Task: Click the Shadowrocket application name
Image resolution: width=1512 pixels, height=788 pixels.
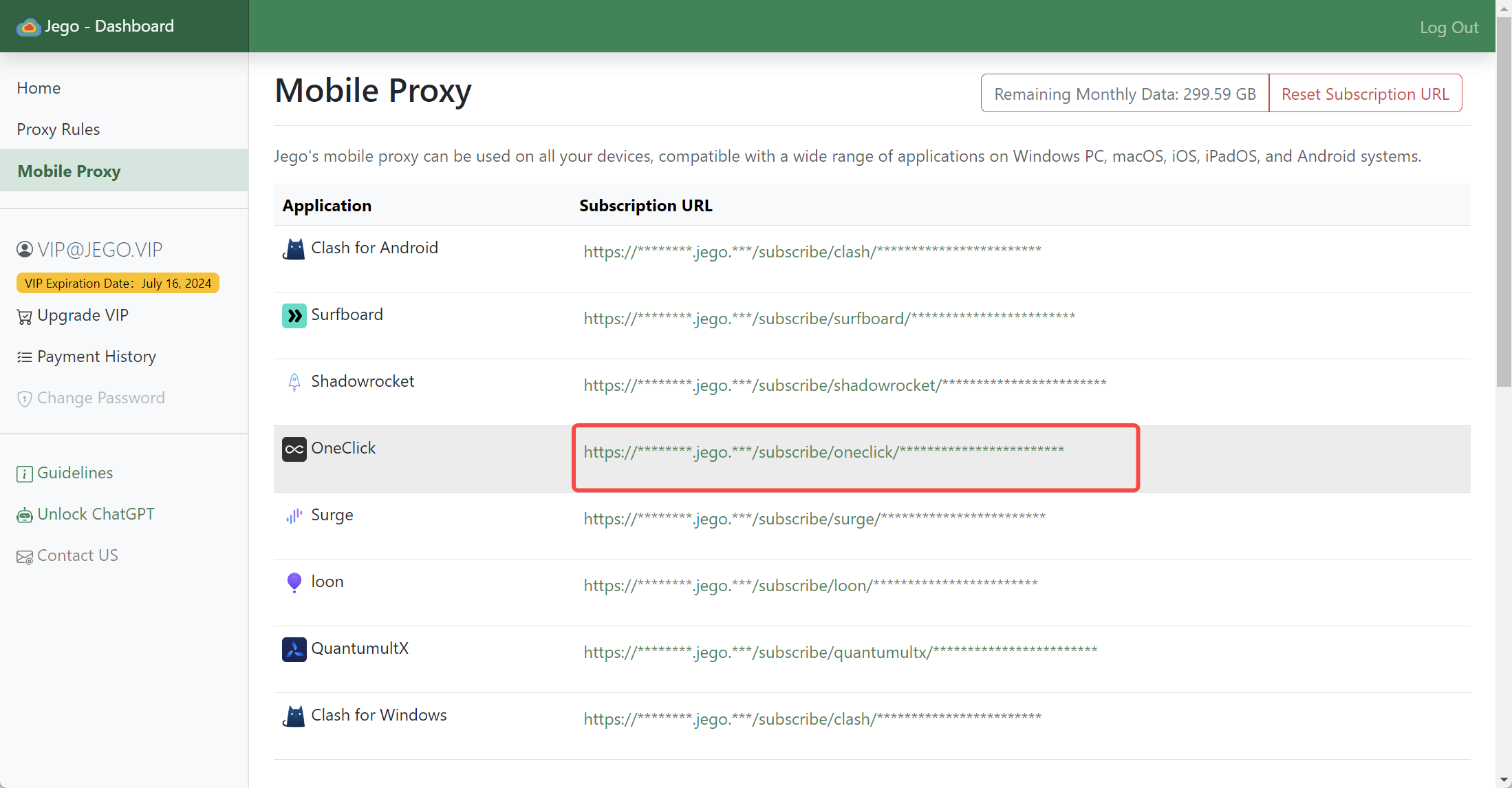Action: point(363,381)
